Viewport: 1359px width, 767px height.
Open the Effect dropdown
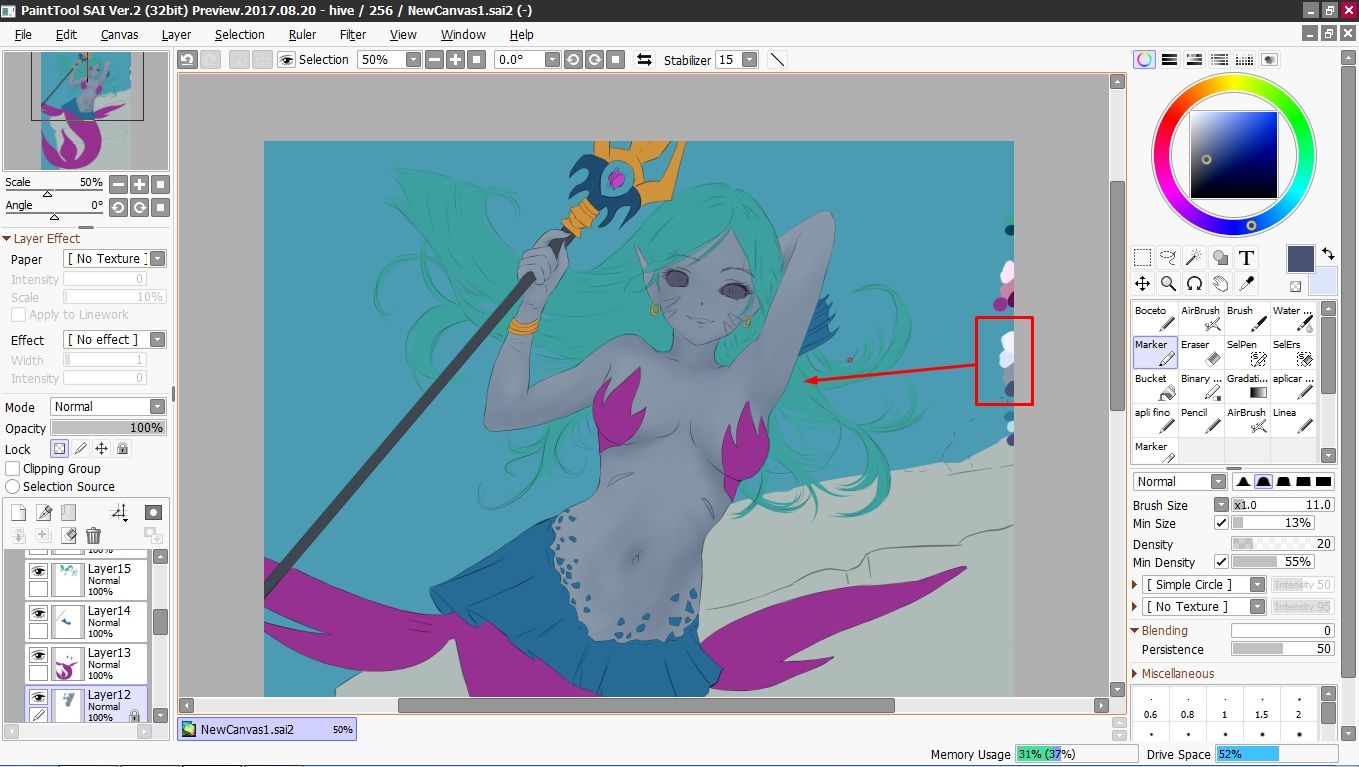pos(157,340)
